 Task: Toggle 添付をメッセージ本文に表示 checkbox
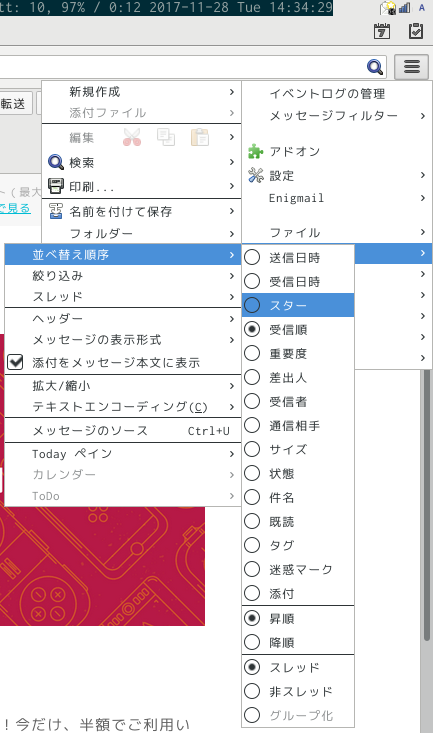coord(15,362)
